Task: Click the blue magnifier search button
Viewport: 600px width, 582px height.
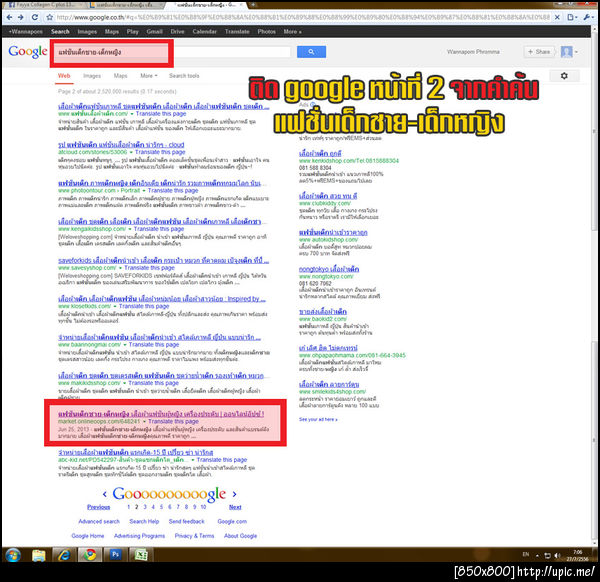Action: click(311, 52)
